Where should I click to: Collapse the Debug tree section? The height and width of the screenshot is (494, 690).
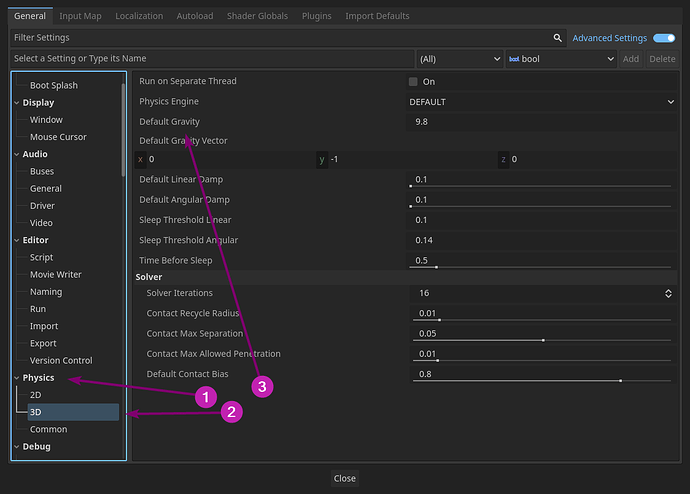click(17, 446)
